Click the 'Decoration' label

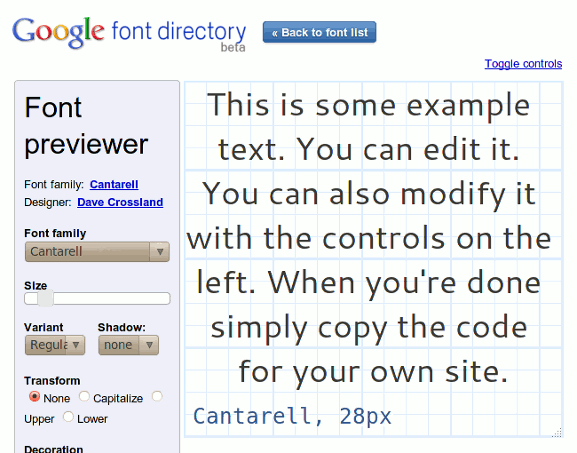[x=54, y=449]
